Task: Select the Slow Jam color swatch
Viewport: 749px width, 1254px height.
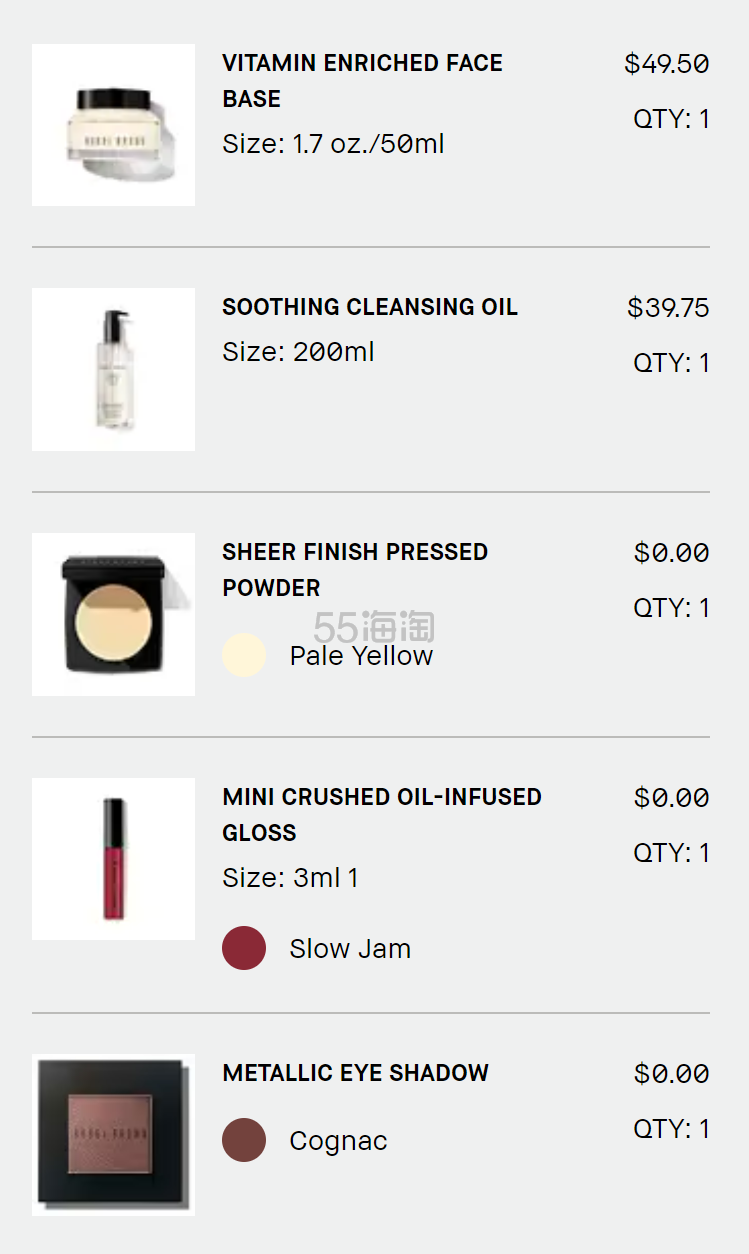Action: click(x=244, y=948)
